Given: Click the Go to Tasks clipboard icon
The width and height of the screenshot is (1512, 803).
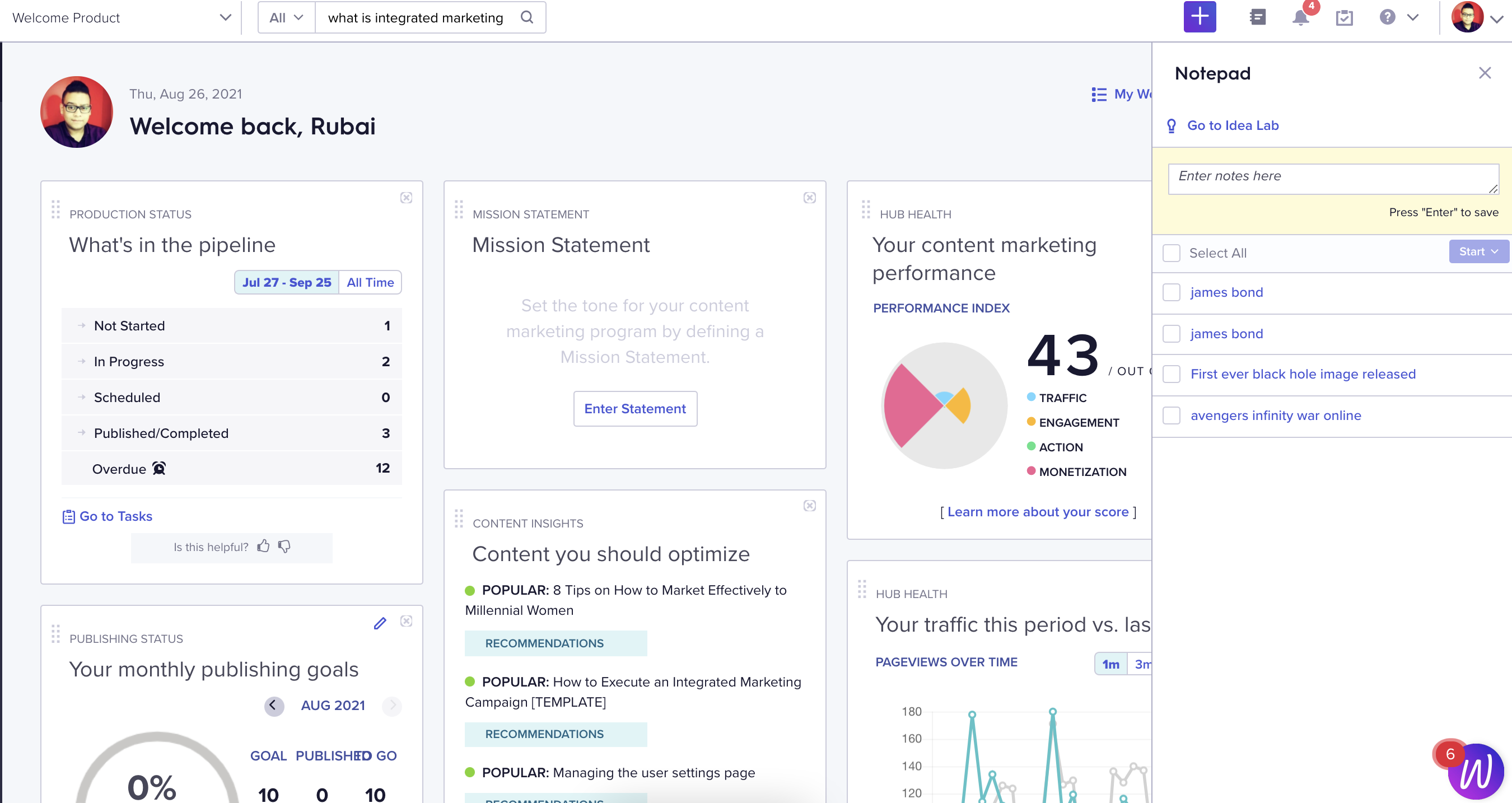Looking at the screenshot, I should coord(69,517).
